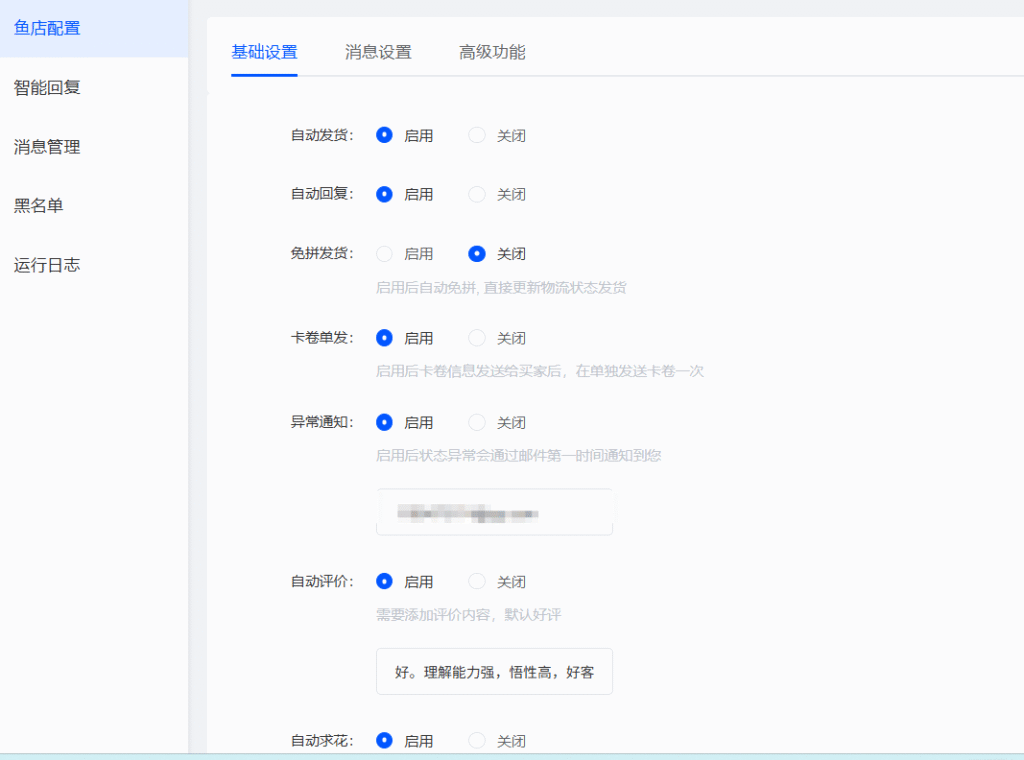This screenshot has width=1024, height=760.
Task: Click the 自动回复 field label
Action: (322, 194)
